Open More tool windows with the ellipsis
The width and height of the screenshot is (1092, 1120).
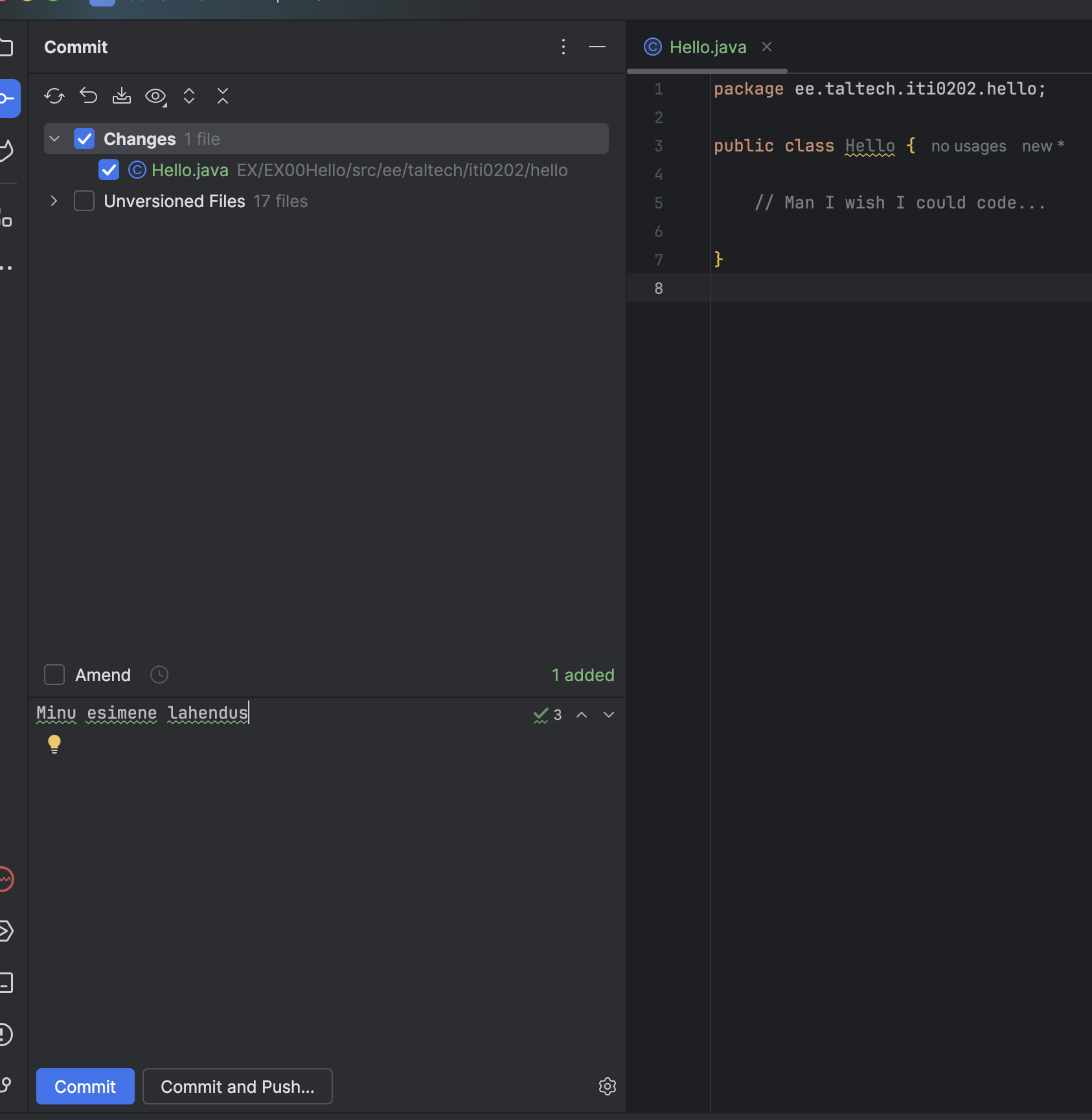(8, 267)
